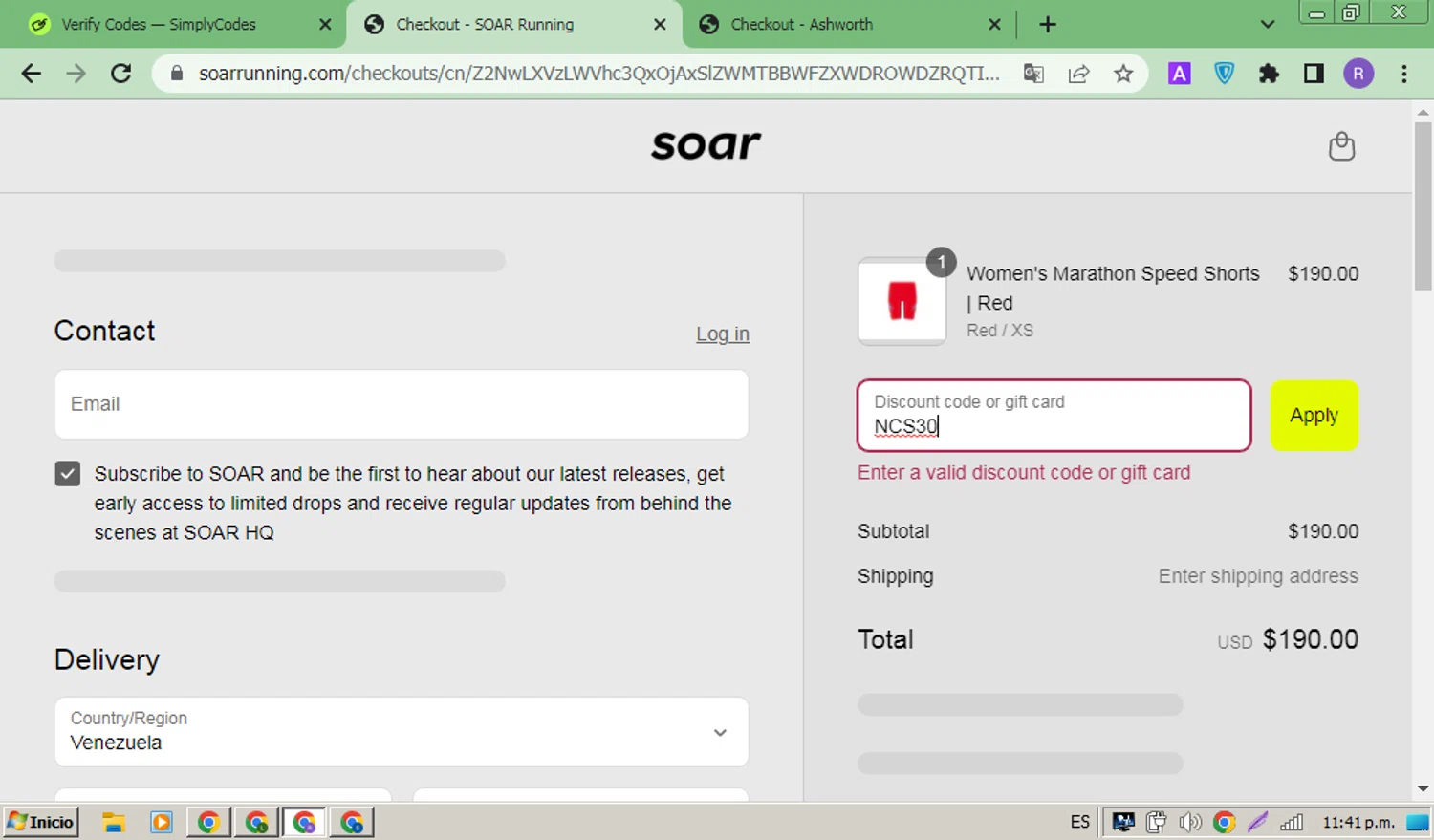Open Chrome three-dot menu

point(1403,74)
